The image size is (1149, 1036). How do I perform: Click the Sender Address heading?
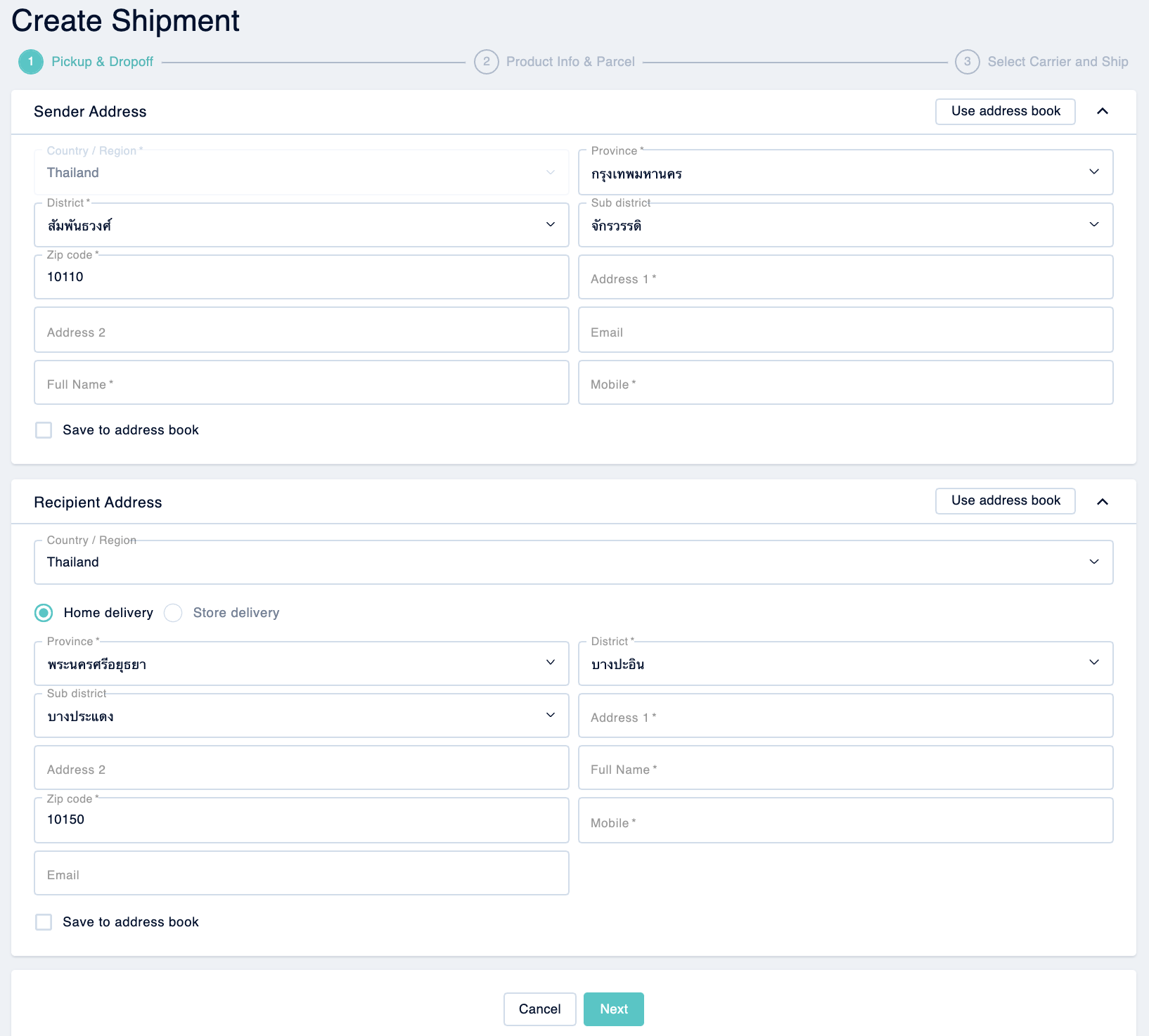(x=90, y=112)
